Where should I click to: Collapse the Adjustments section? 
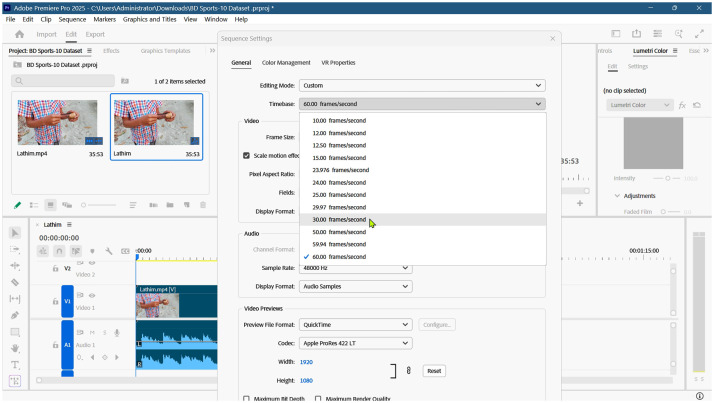(x=617, y=196)
